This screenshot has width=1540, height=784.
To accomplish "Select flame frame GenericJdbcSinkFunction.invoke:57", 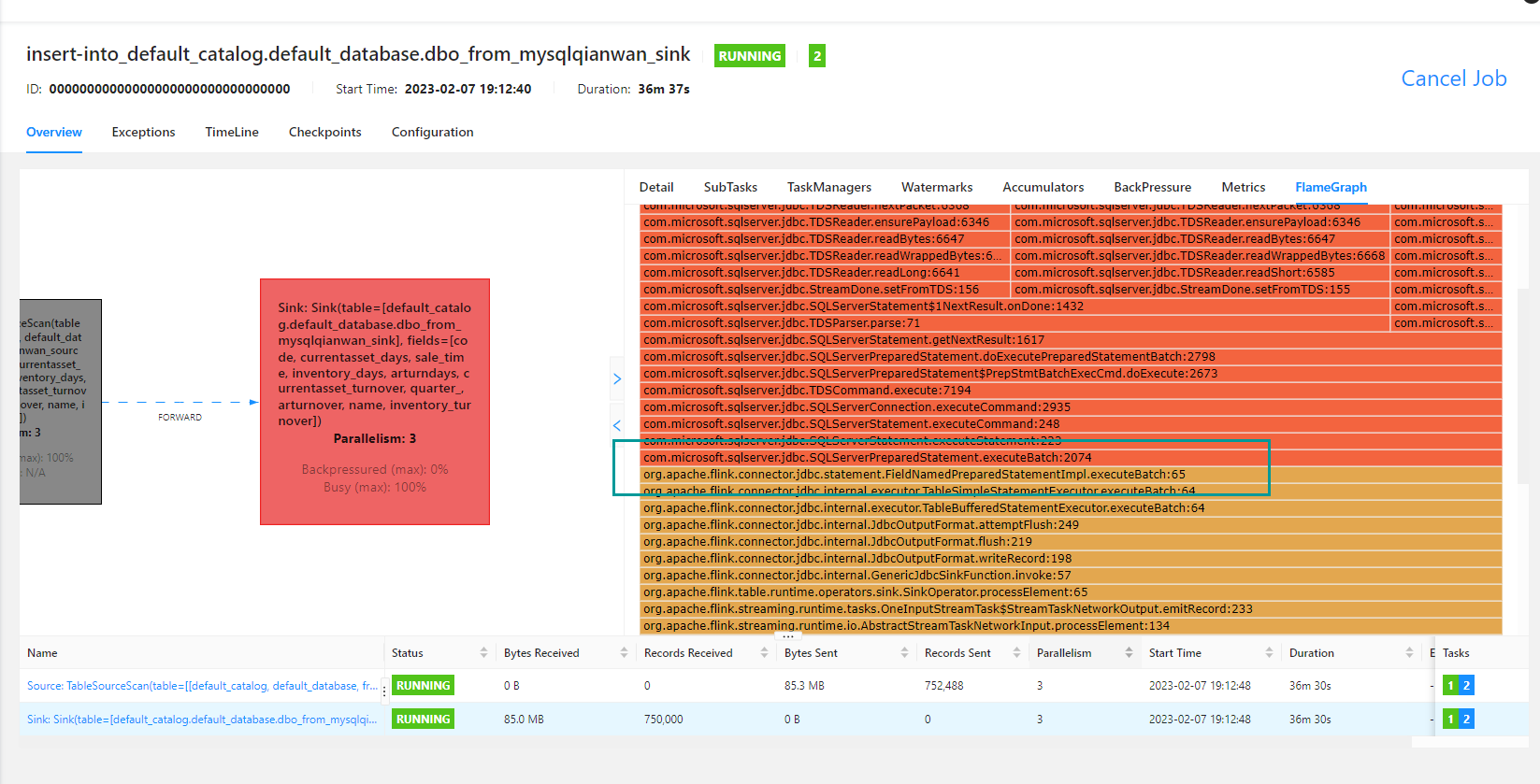I will pyautogui.click(x=1071, y=576).
